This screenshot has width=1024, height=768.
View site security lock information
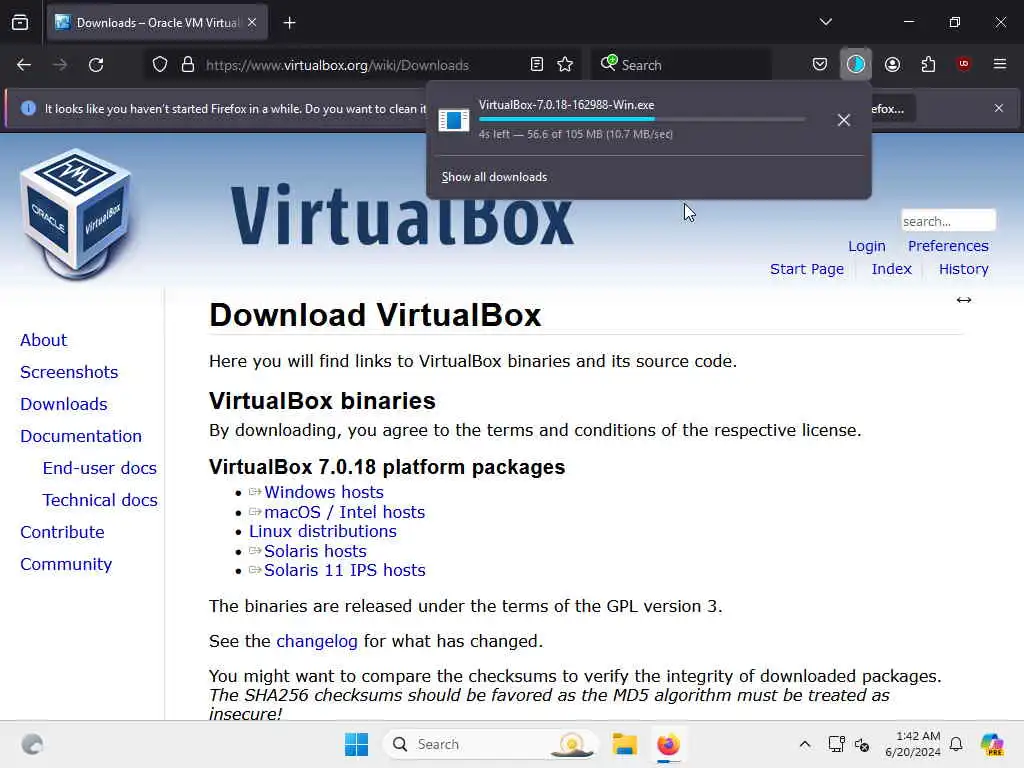point(188,65)
